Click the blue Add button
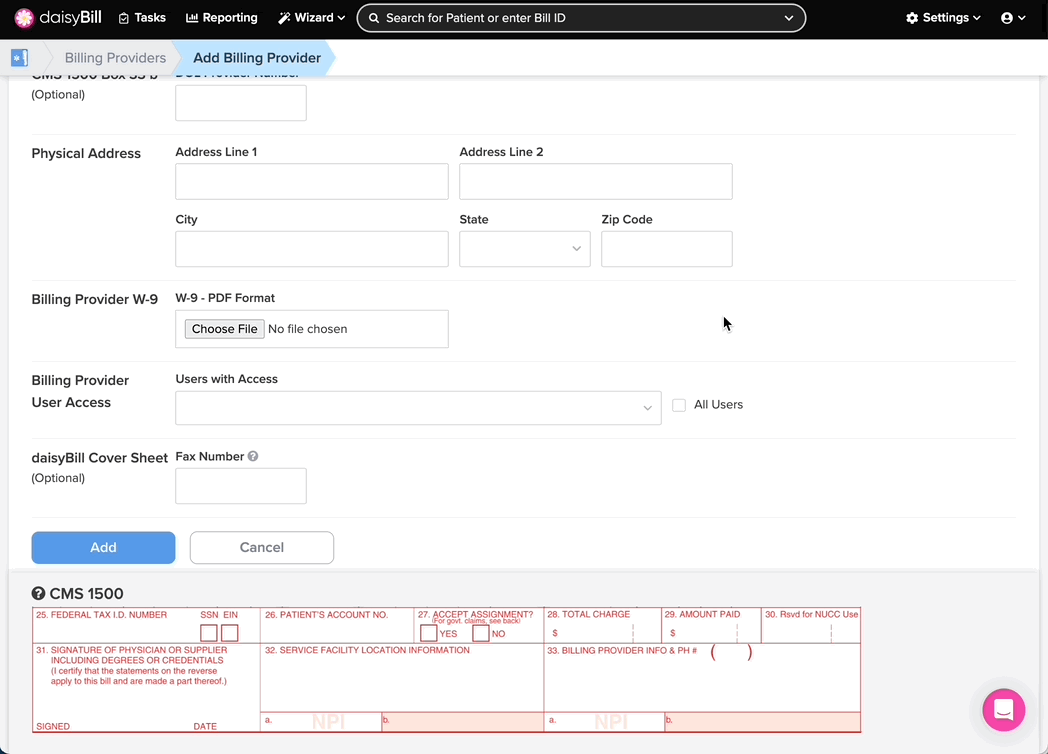The image size is (1048, 754). pos(104,547)
